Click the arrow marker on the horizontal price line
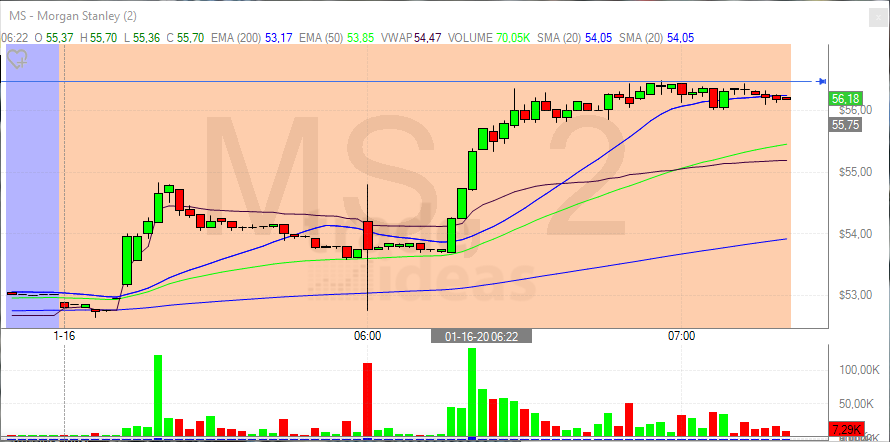Image resolution: width=890 pixels, height=442 pixels. click(x=821, y=82)
